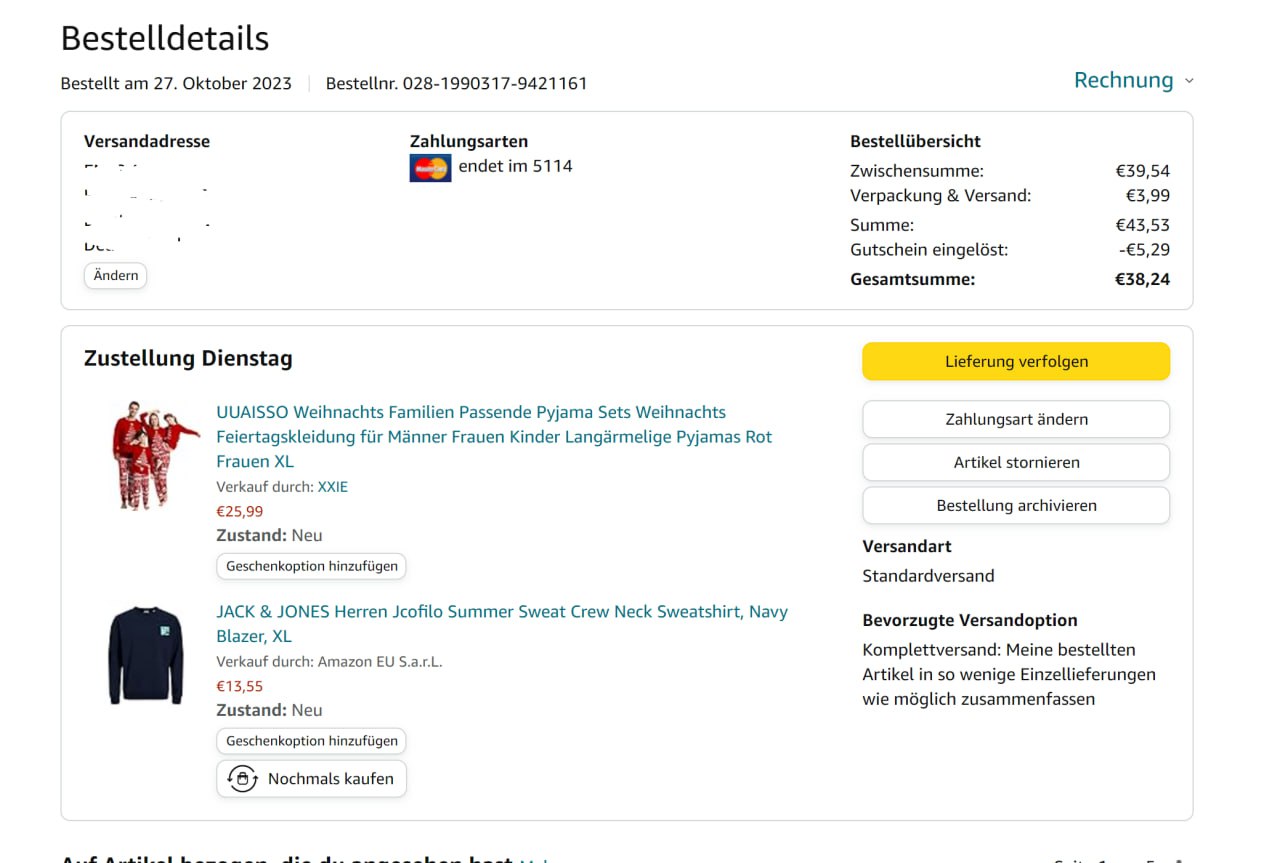Open the Rechnung dropdown link

(1123, 80)
